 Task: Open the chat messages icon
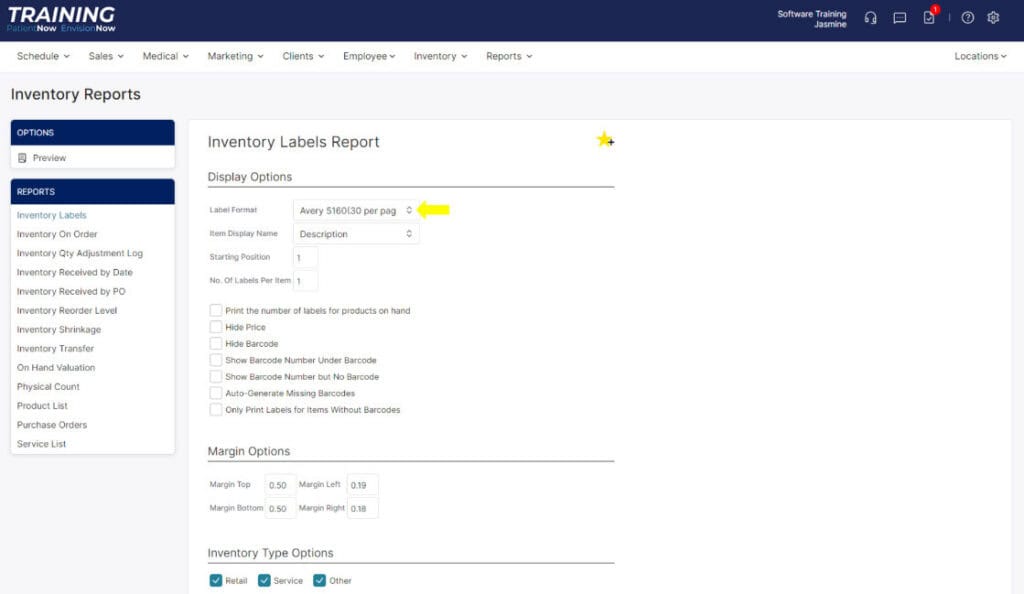click(899, 18)
